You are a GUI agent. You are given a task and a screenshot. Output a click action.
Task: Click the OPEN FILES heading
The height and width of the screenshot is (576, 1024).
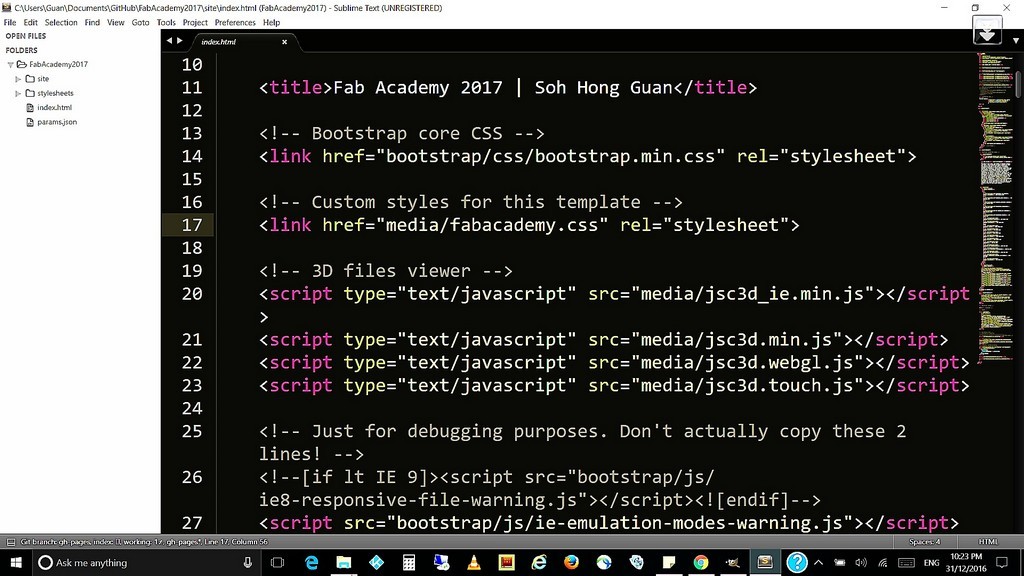click(25, 36)
